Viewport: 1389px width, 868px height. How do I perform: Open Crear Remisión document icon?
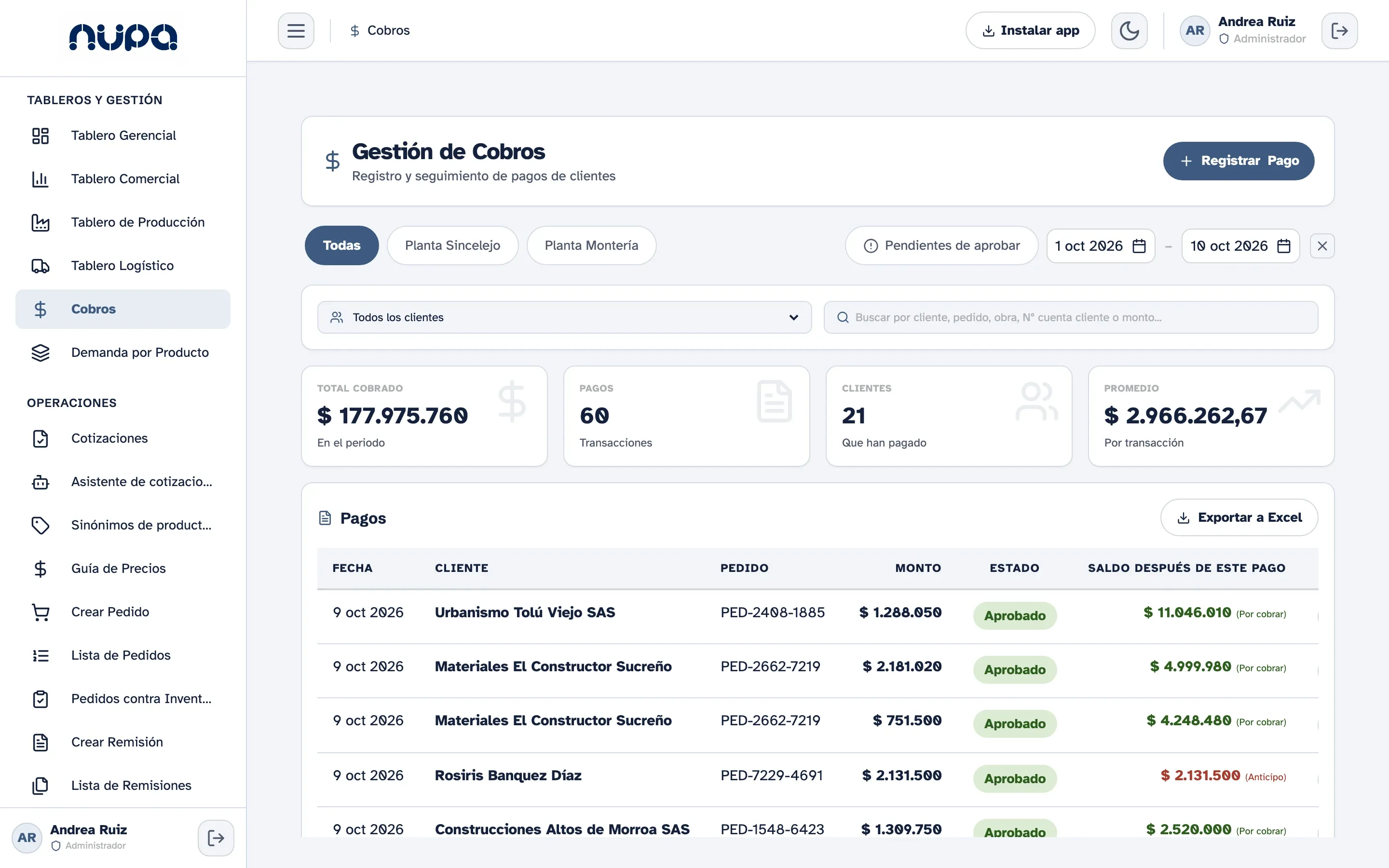point(40,742)
